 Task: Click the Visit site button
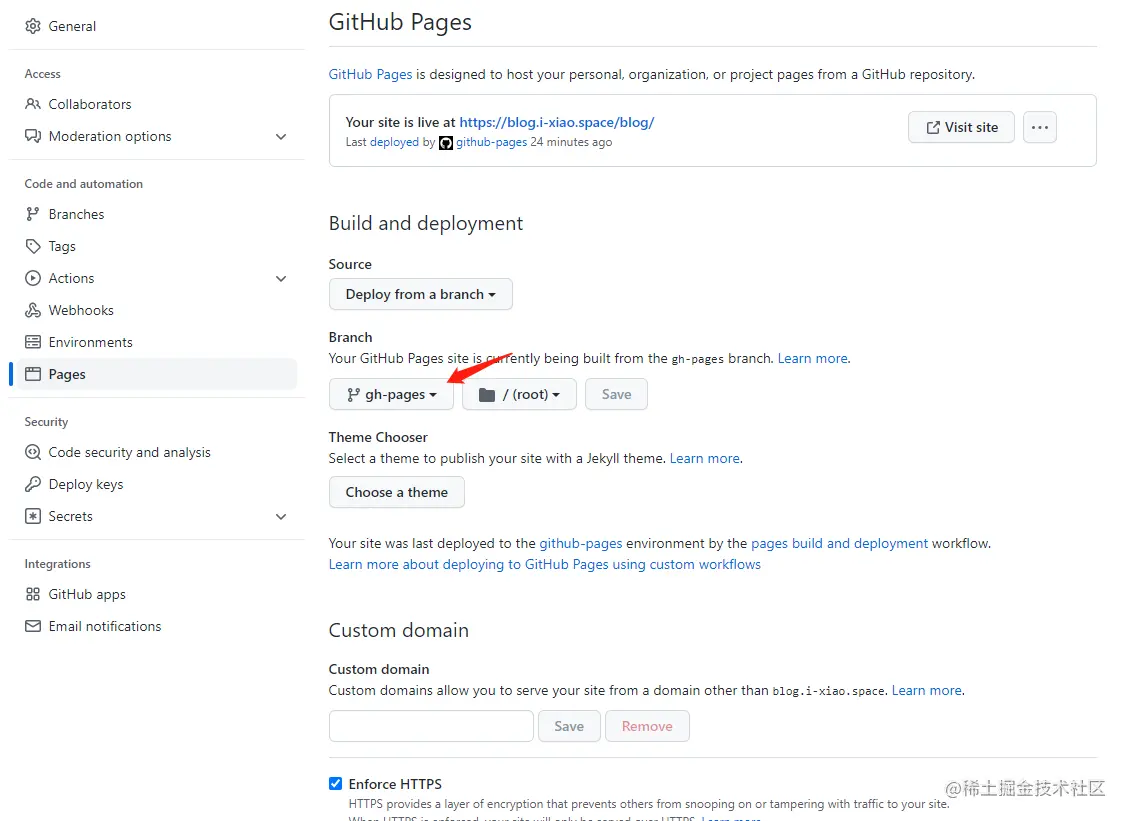pyautogui.click(x=961, y=127)
